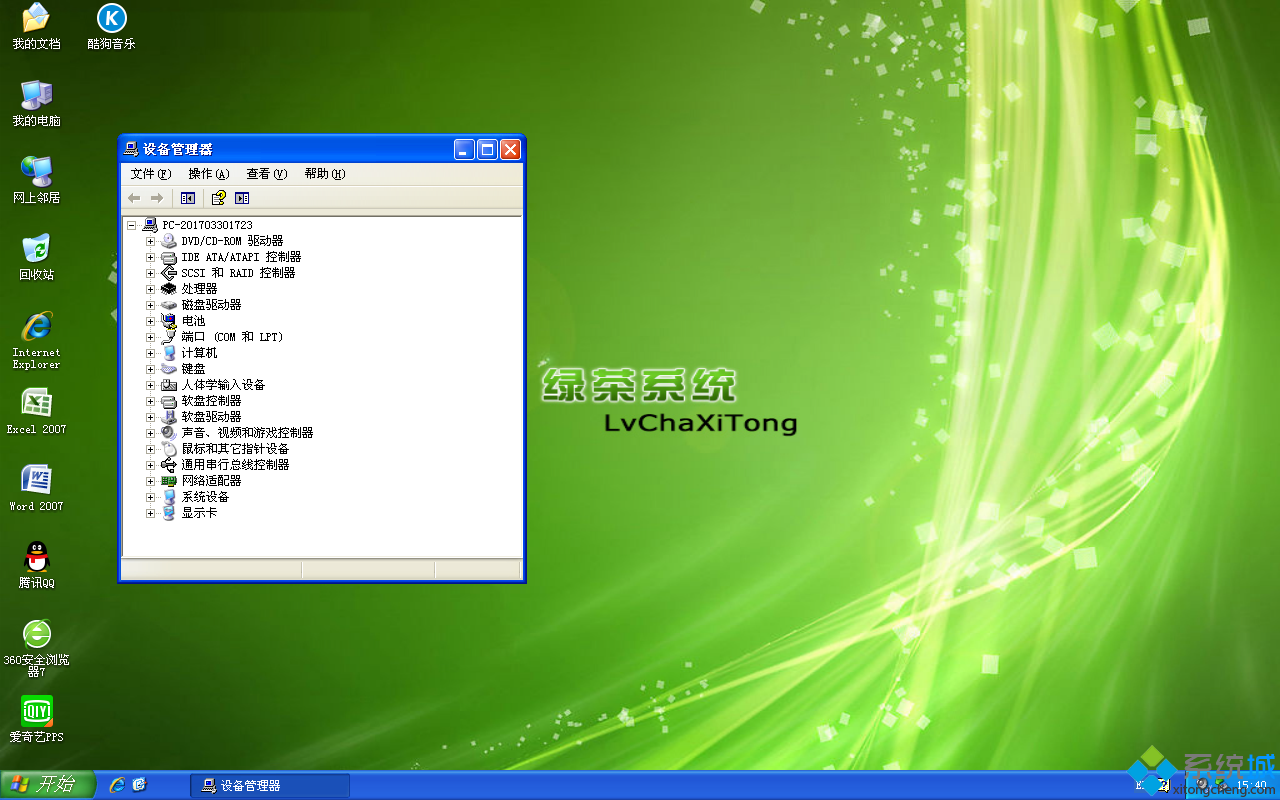The height and width of the screenshot is (800, 1280).
Task: Open the 文件(F) menu
Action: [x=151, y=174]
